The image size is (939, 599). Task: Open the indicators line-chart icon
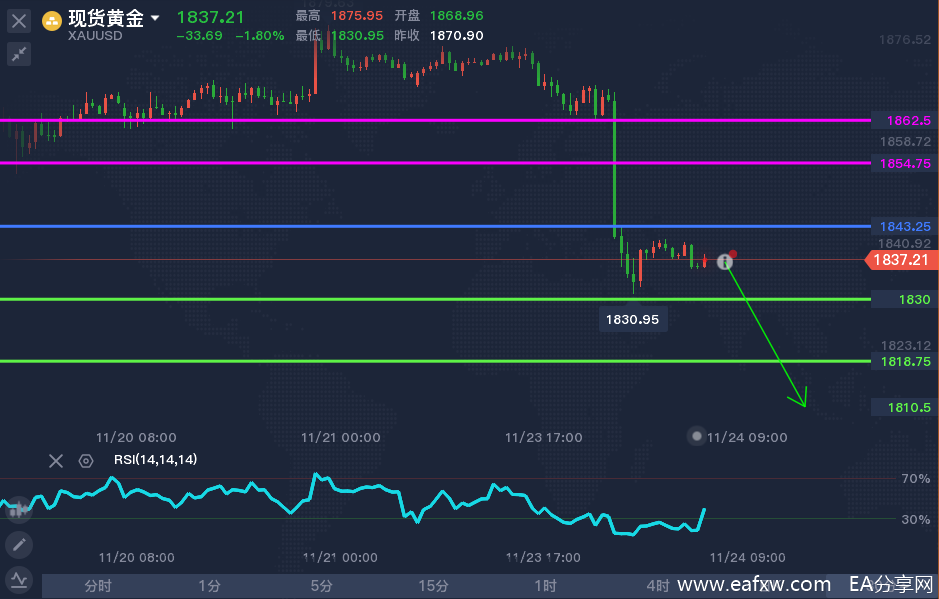point(19,579)
